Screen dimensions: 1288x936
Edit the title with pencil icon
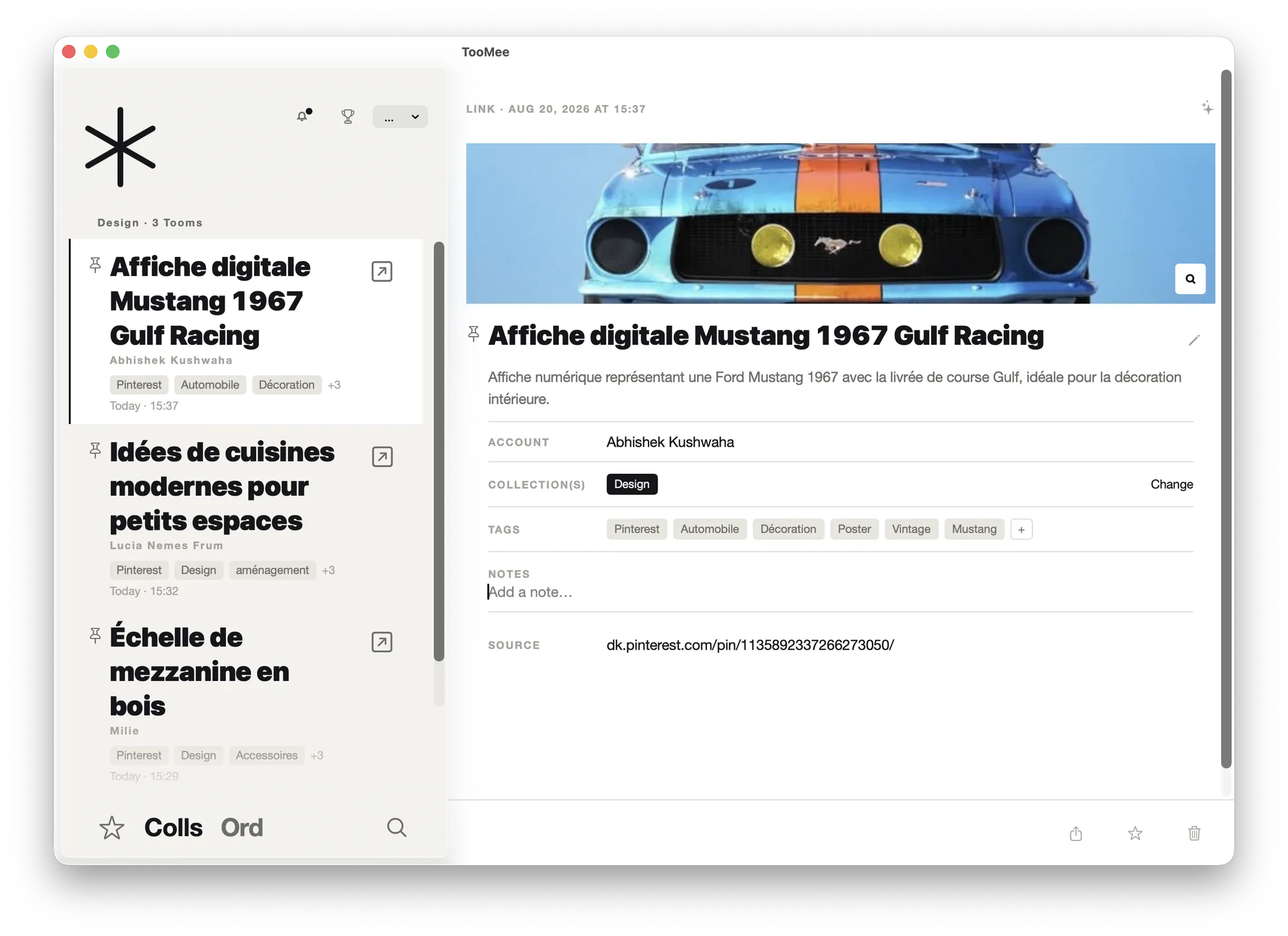[x=1194, y=340]
